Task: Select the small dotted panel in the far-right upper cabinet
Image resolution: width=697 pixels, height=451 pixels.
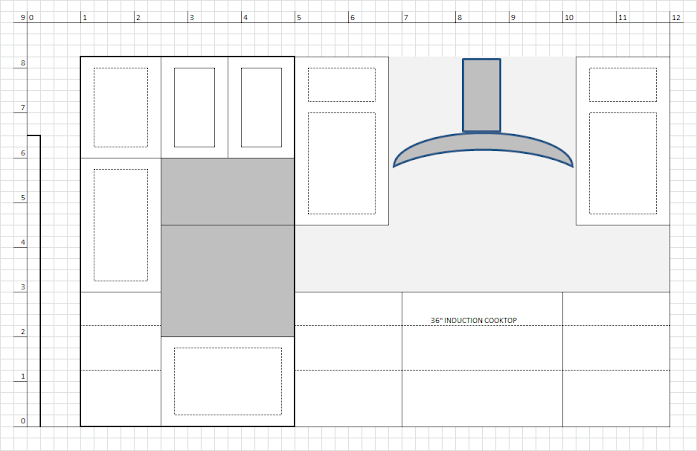Action: (623, 84)
